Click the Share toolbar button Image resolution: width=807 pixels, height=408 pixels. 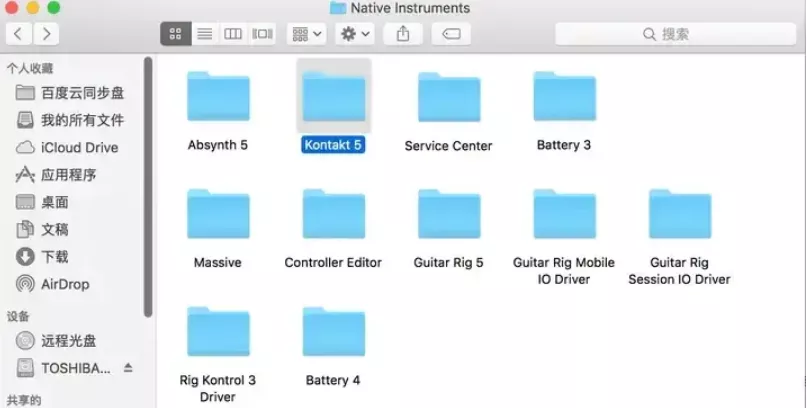[x=403, y=34]
